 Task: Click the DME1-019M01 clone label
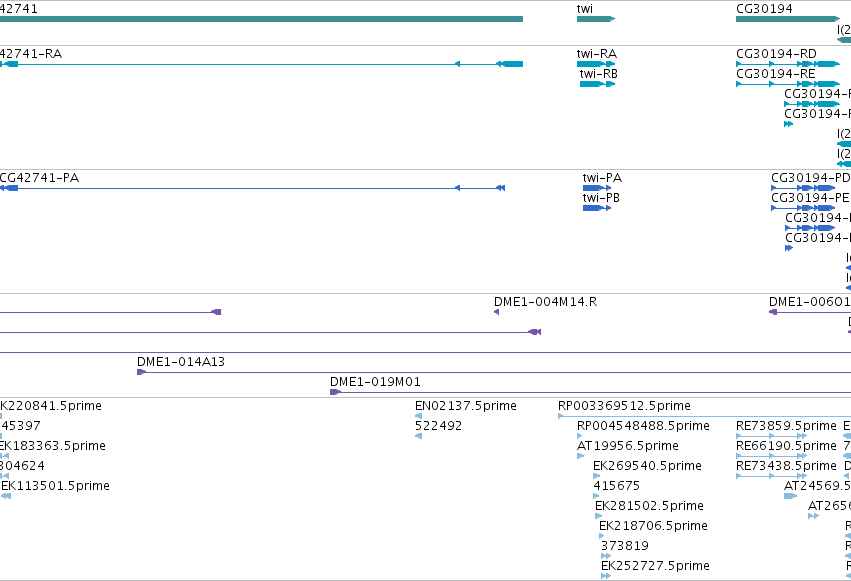pos(375,382)
